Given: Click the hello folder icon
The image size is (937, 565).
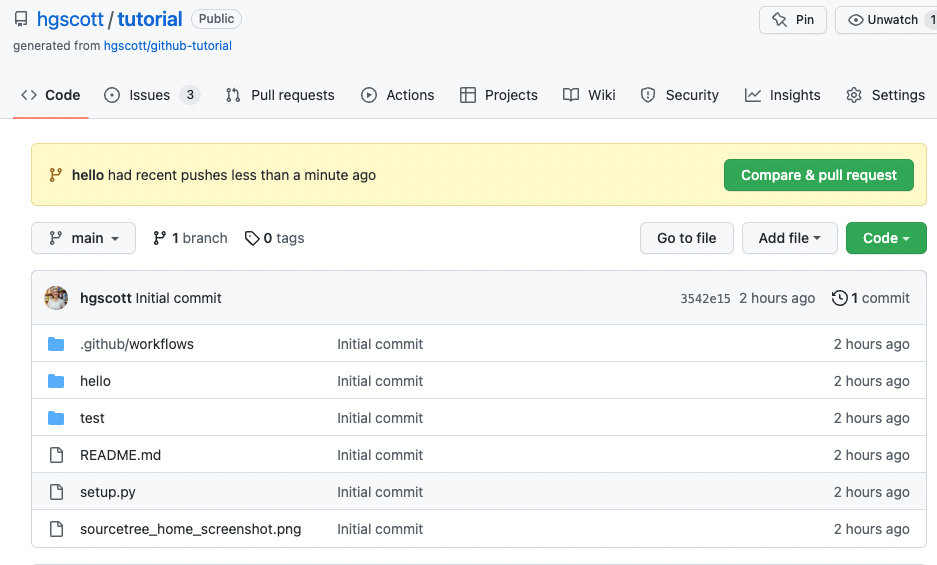Looking at the screenshot, I should (56, 381).
